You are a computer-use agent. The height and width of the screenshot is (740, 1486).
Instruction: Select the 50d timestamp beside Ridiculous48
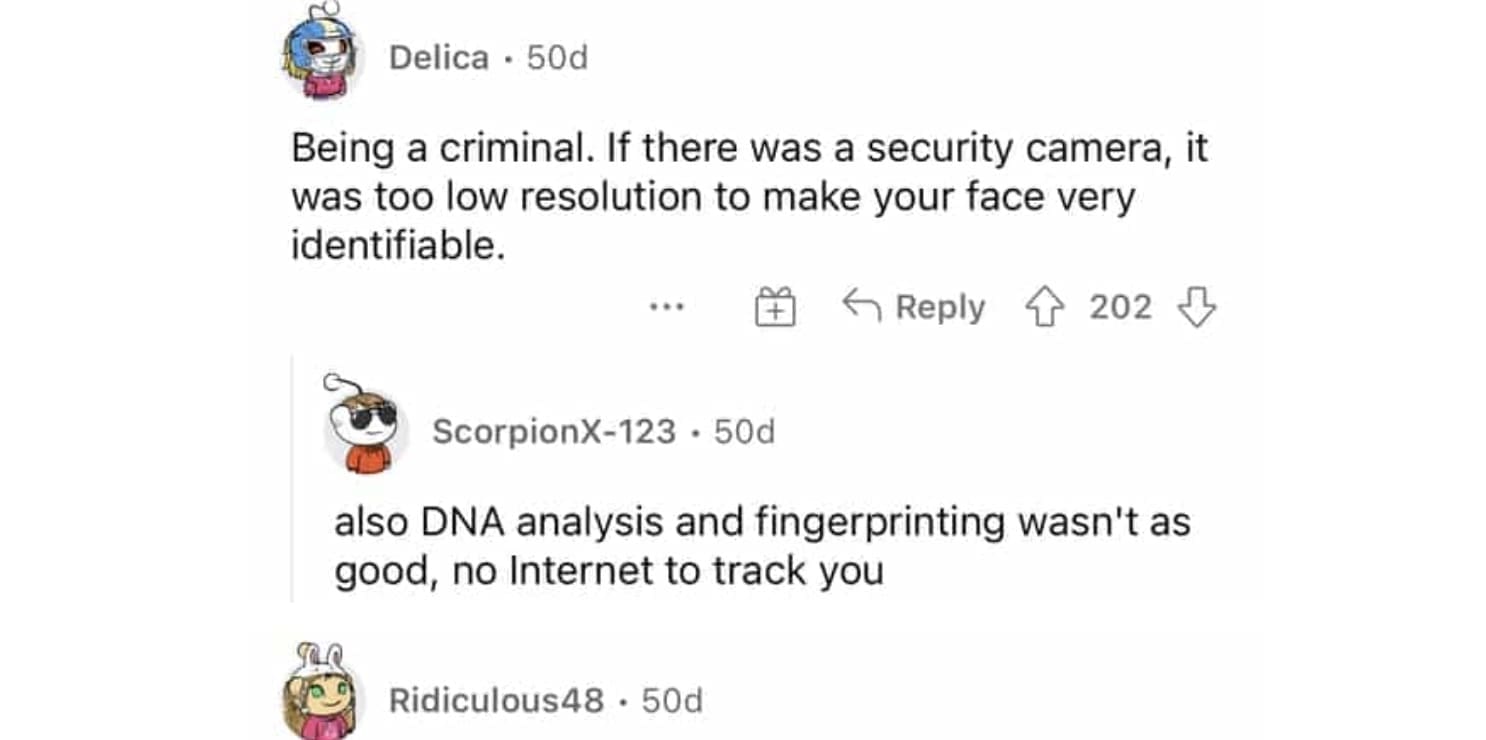click(x=672, y=700)
